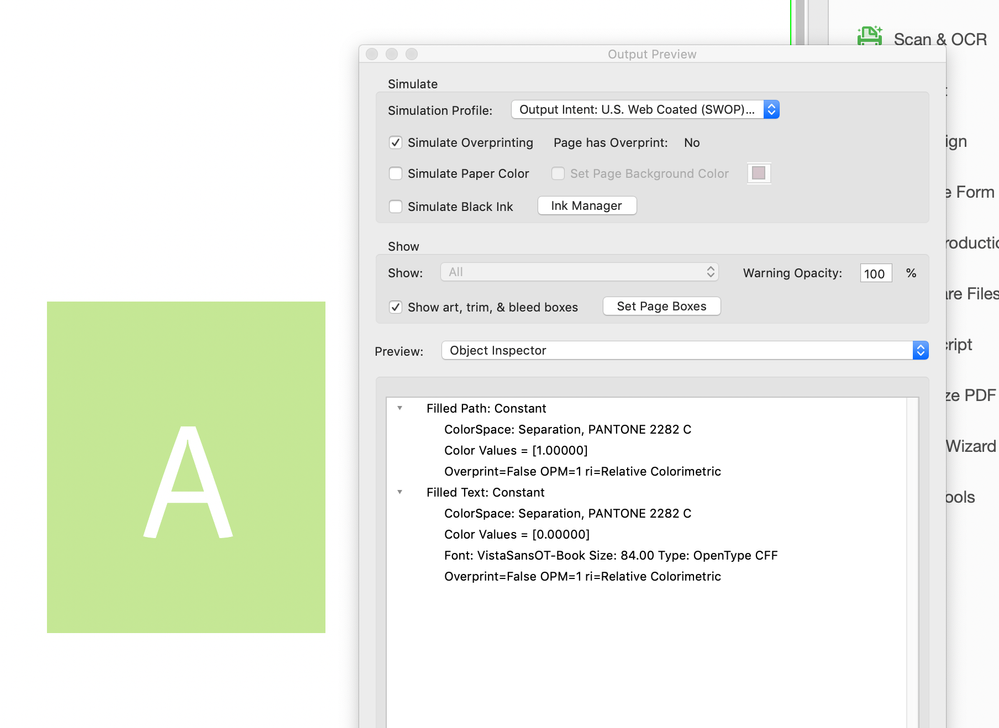The image size is (999, 728).
Task: Enable Simulate Paper Color
Action: pyautogui.click(x=396, y=173)
